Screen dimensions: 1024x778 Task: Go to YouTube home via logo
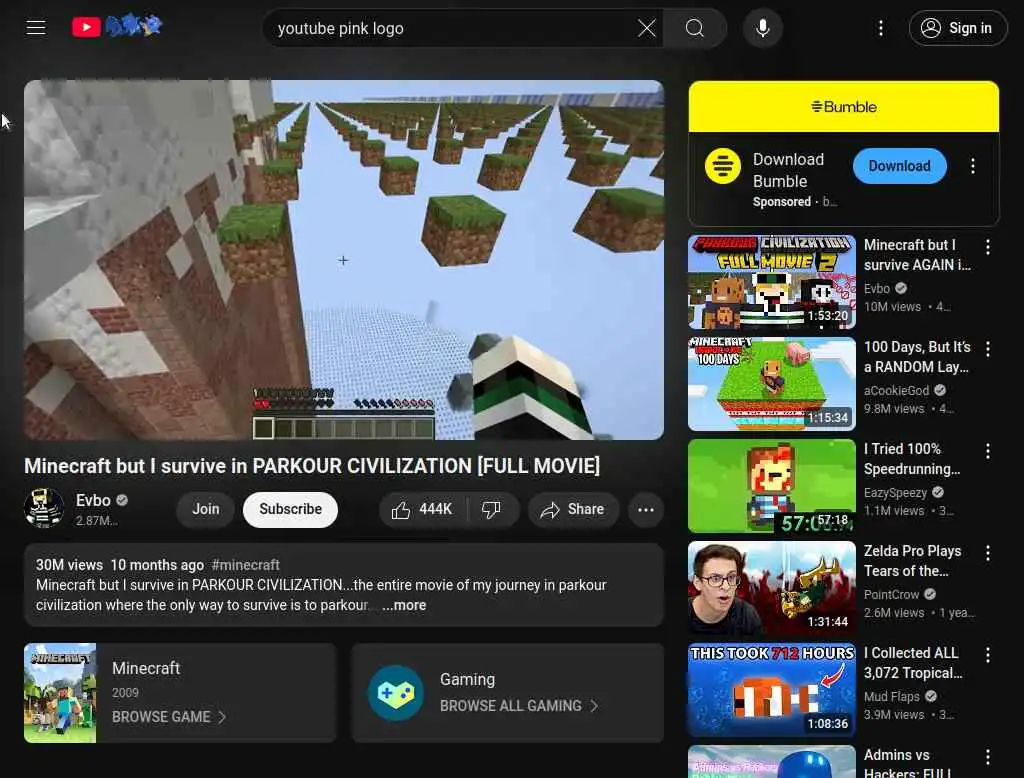coord(117,27)
